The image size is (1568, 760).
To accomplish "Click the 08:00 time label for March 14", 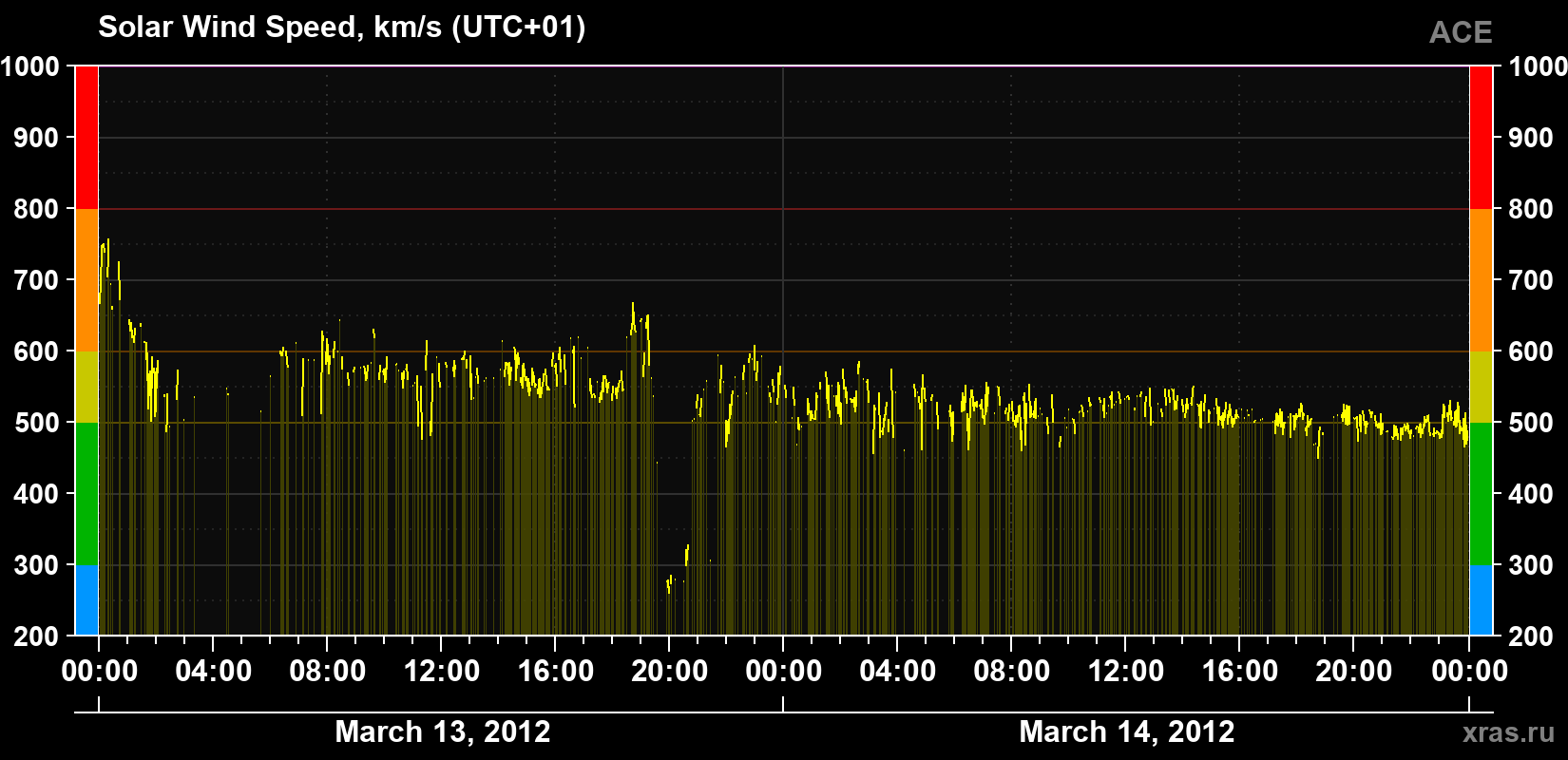I will pyautogui.click(x=1012, y=672).
